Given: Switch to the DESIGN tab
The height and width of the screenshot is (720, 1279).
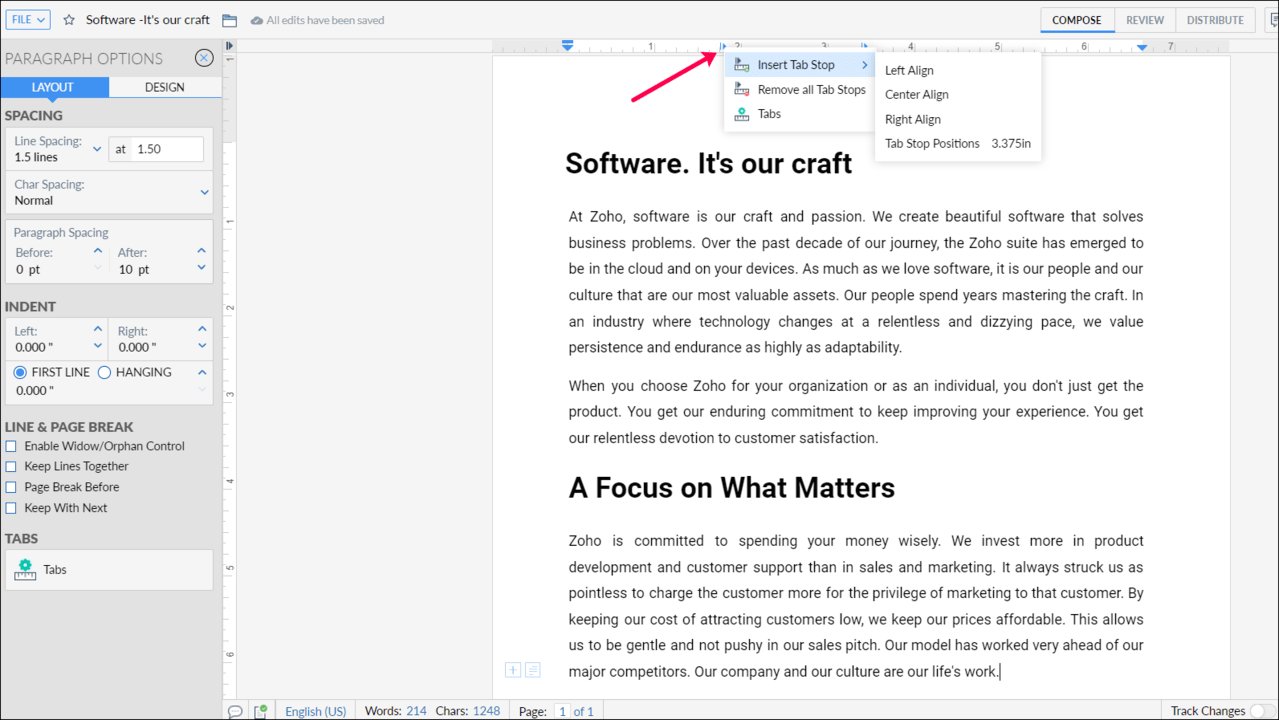Looking at the screenshot, I should (x=165, y=87).
